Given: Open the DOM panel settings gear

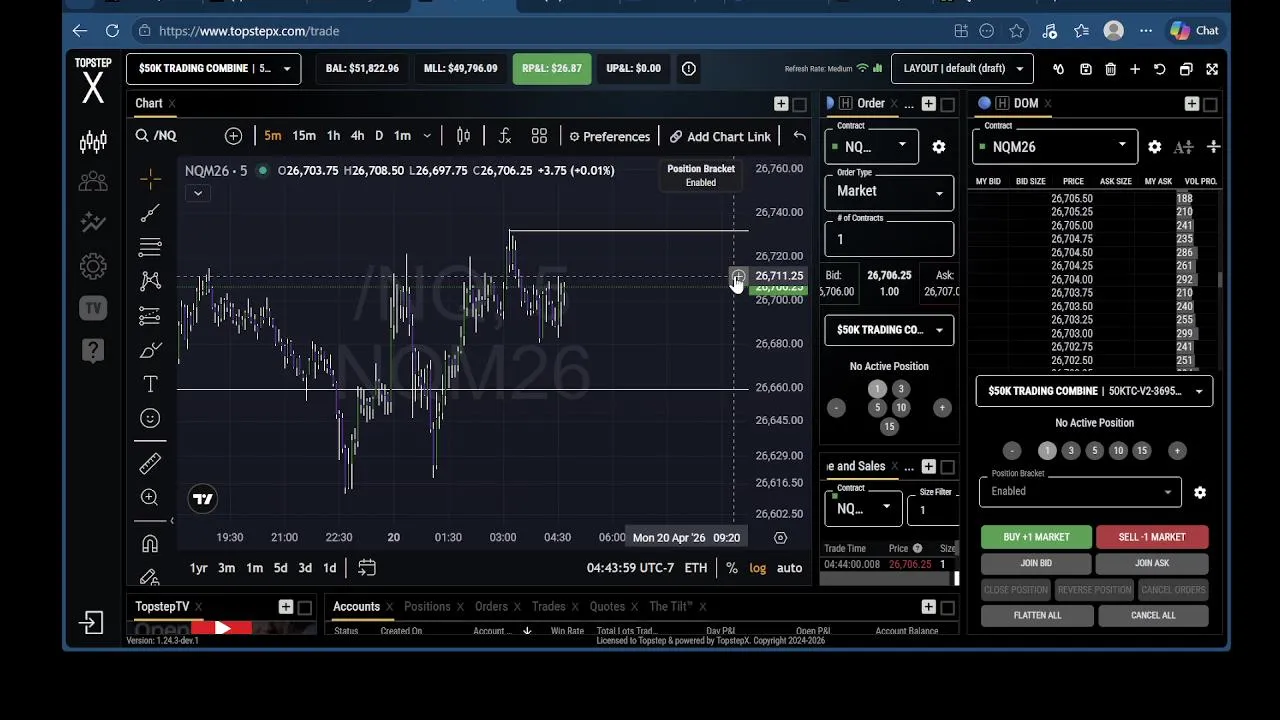Looking at the screenshot, I should click(1154, 147).
